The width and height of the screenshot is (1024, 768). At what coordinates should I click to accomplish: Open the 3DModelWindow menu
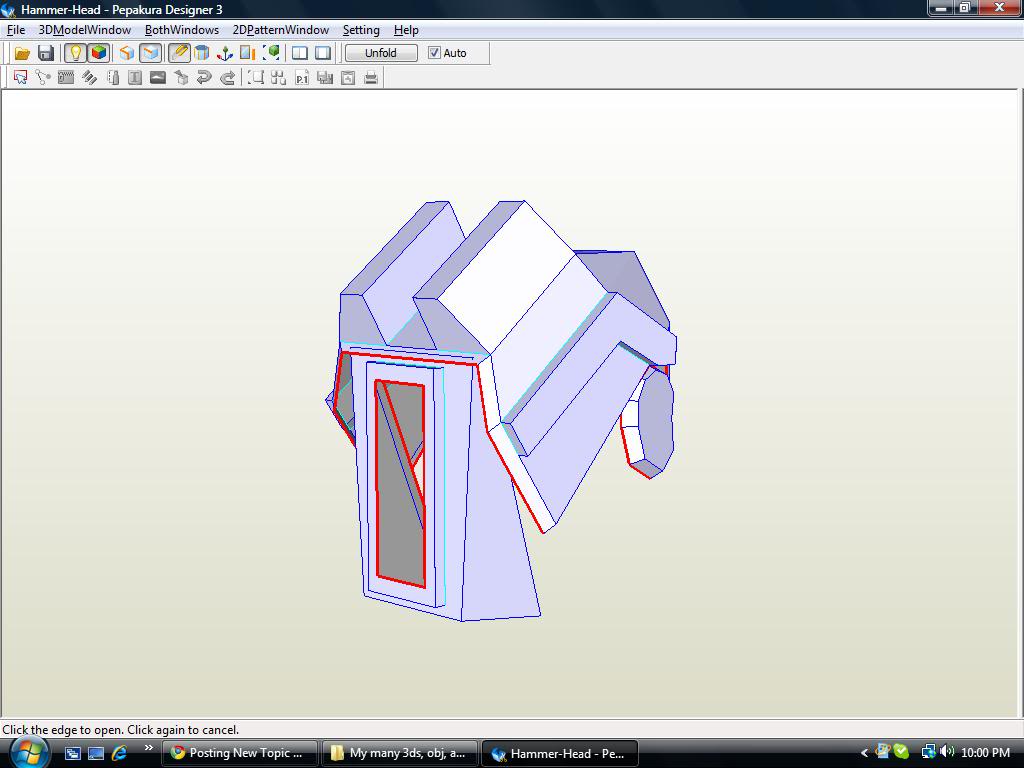click(85, 30)
